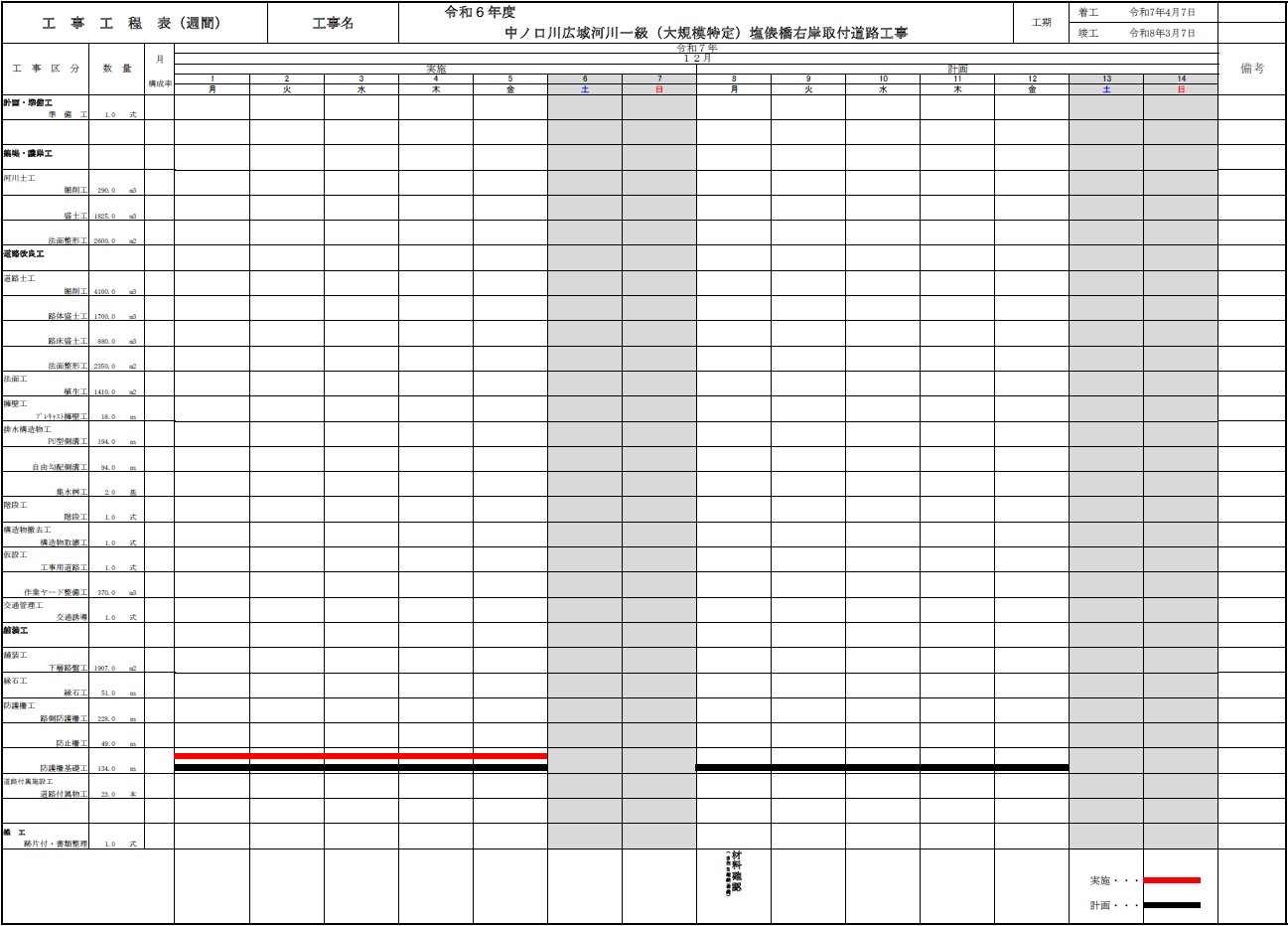1288x926 pixels.
Task: Select the 防護柵基礎工 row label
Action: (64, 769)
